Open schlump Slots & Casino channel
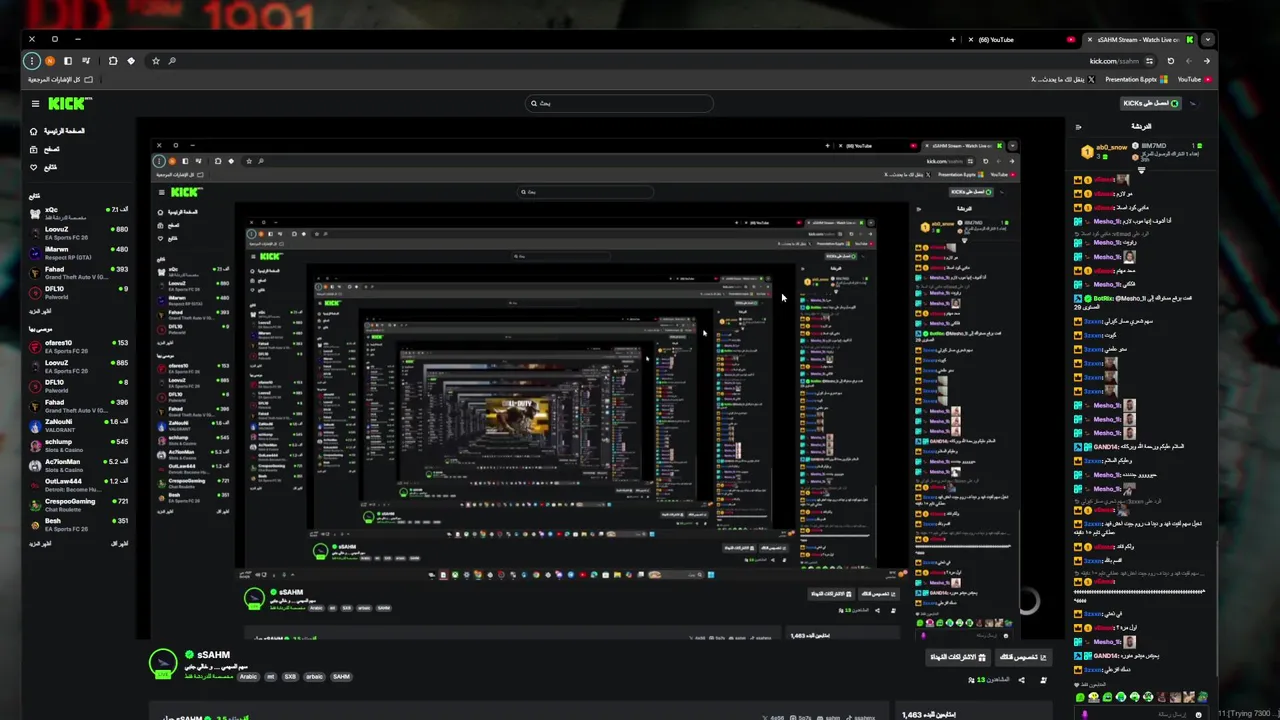Screen dimensions: 1280x720 79,445
